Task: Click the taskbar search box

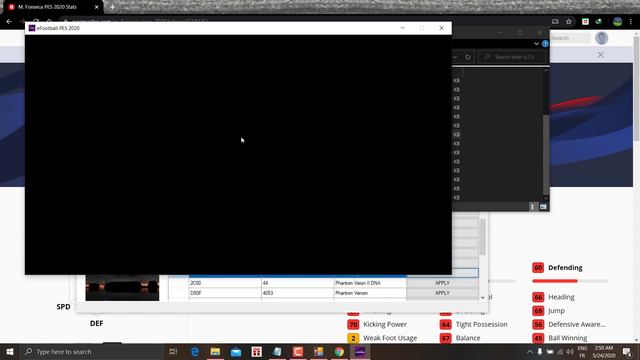Action: pyautogui.click(x=91, y=351)
